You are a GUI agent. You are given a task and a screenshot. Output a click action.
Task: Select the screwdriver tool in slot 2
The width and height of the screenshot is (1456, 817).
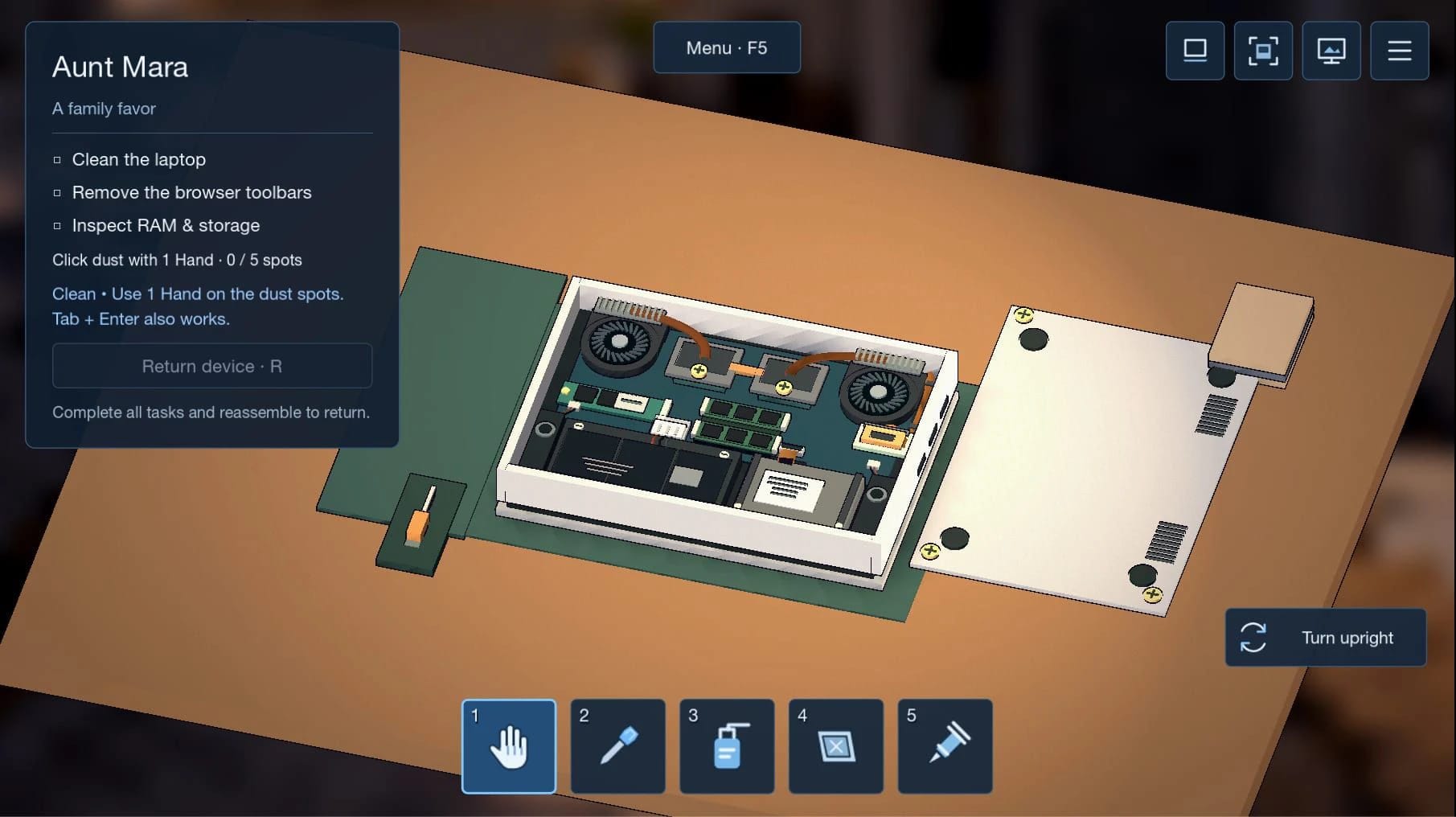pyautogui.click(x=617, y=746)
